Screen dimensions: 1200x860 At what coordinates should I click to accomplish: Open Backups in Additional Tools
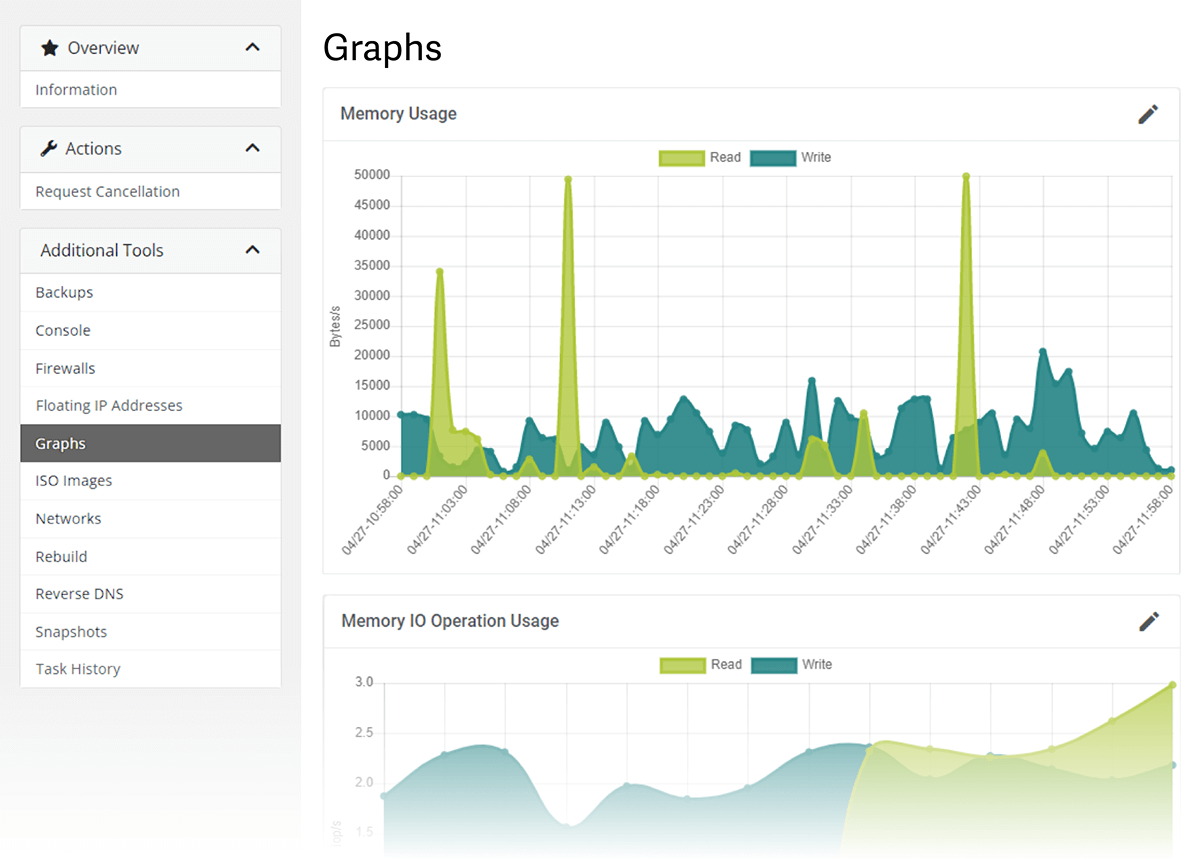click(150, 293)
